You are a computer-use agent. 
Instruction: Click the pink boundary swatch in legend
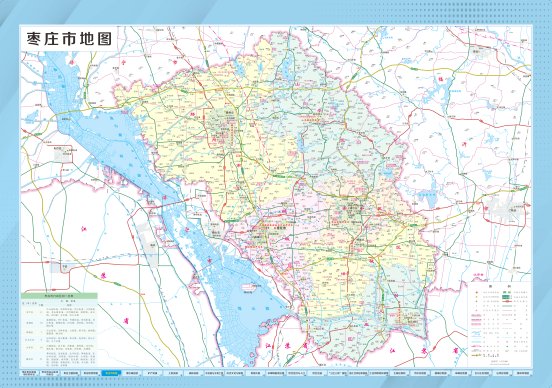[x=476, y=318]
